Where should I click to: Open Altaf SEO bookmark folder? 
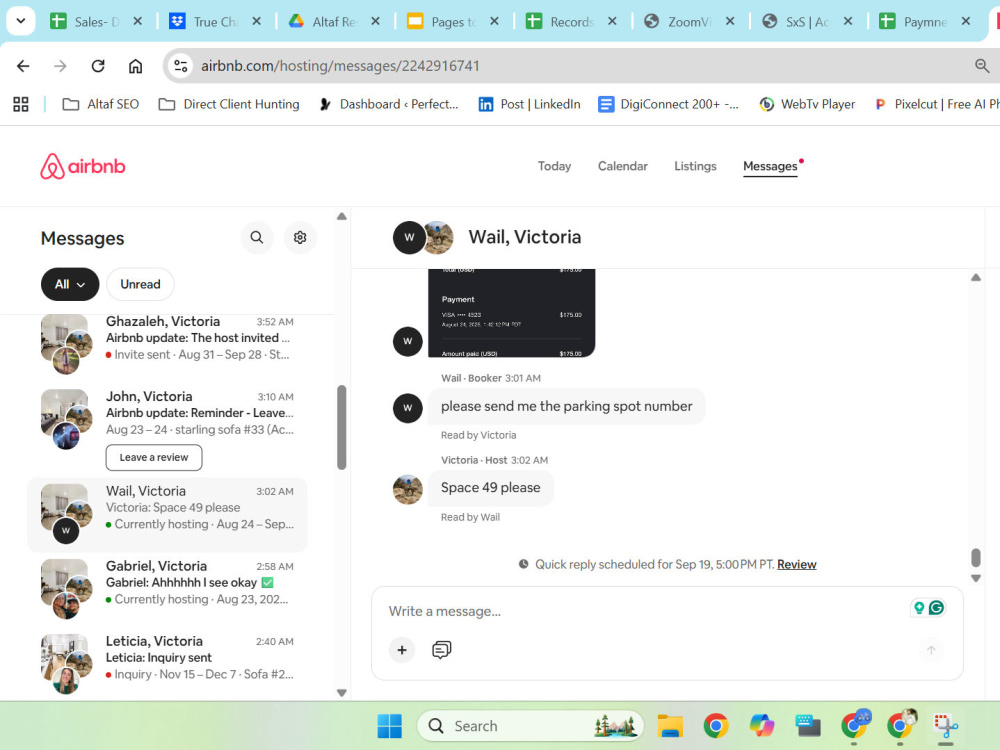tap(100, 104)
